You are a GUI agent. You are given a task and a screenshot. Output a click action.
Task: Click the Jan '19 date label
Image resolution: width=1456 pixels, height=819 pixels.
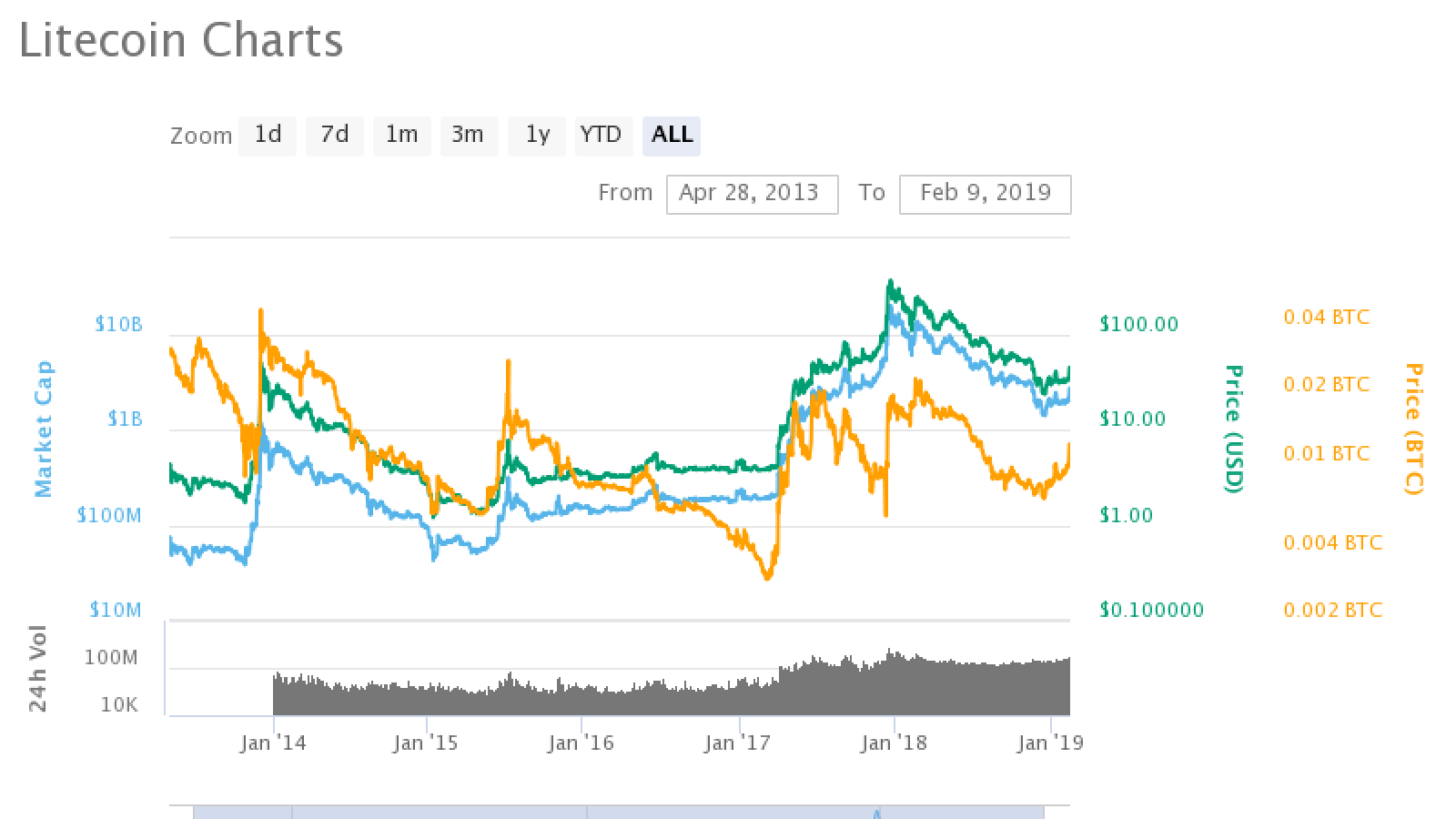[x=1051, y=743]
